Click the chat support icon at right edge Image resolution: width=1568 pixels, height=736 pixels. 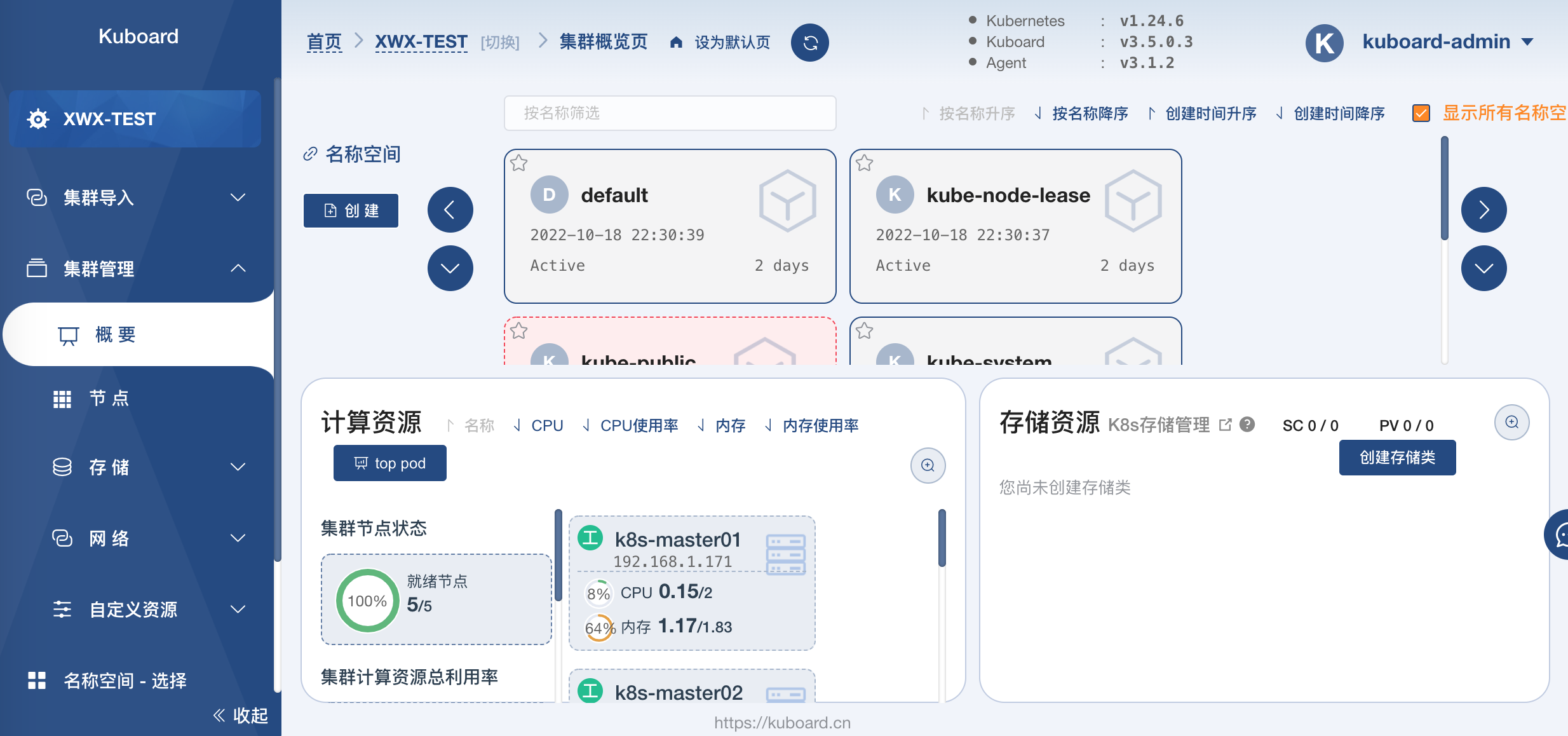pyautogui.click(x=1560, y=535)
